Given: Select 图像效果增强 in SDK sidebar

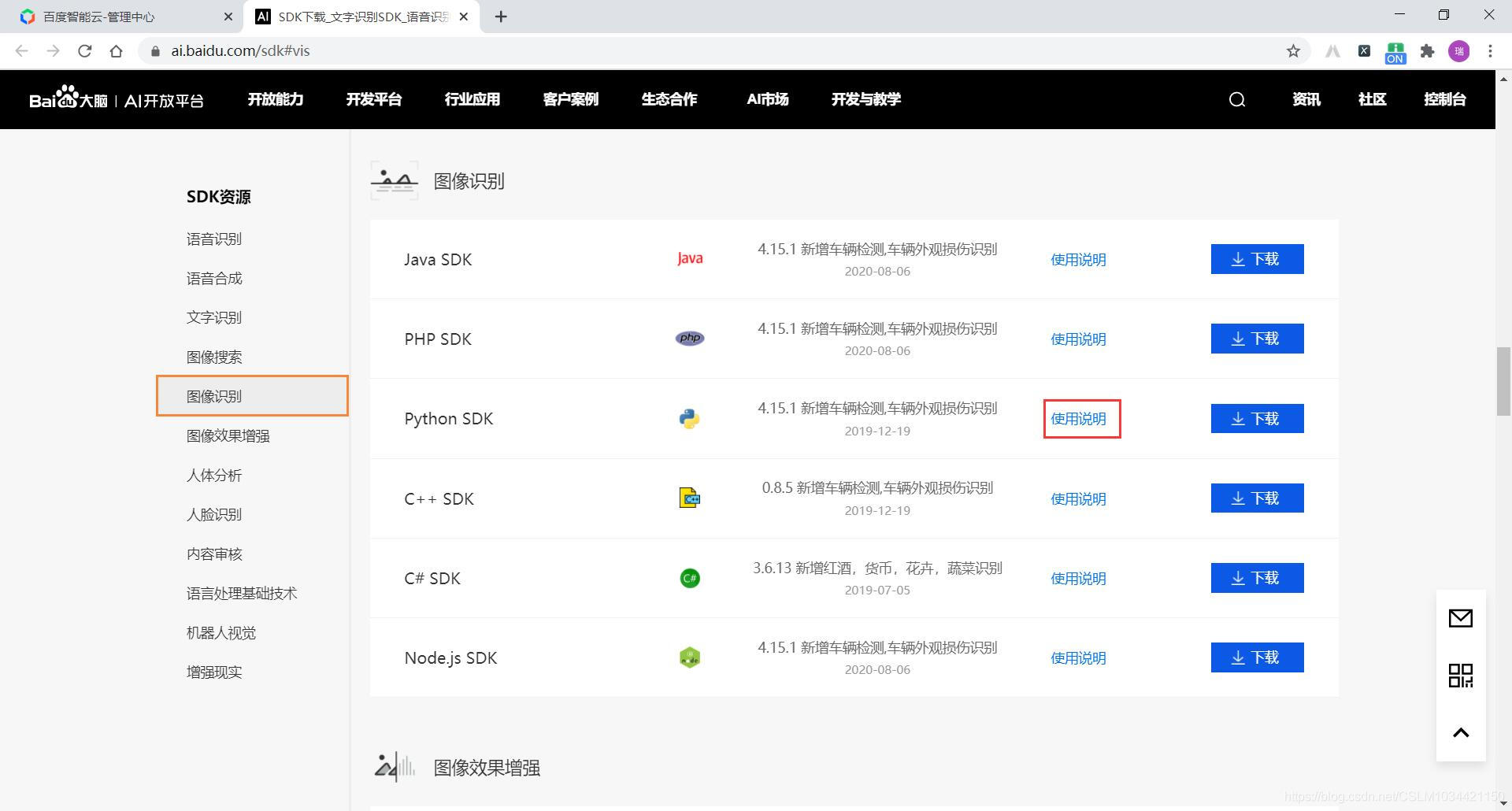Looking at the screenshot, I should pos(228,435).
